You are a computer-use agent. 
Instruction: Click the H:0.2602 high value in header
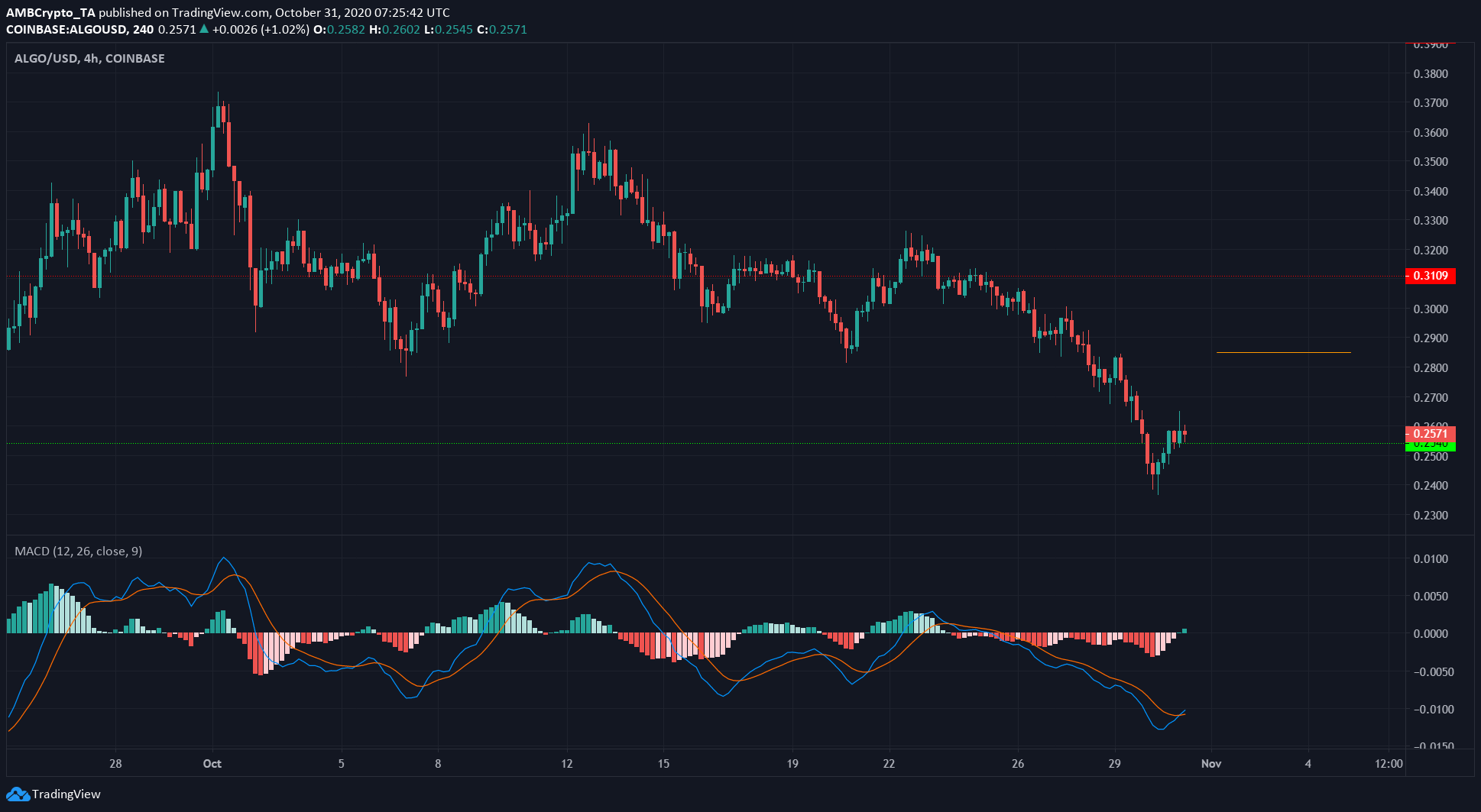(x=394, y=30)
